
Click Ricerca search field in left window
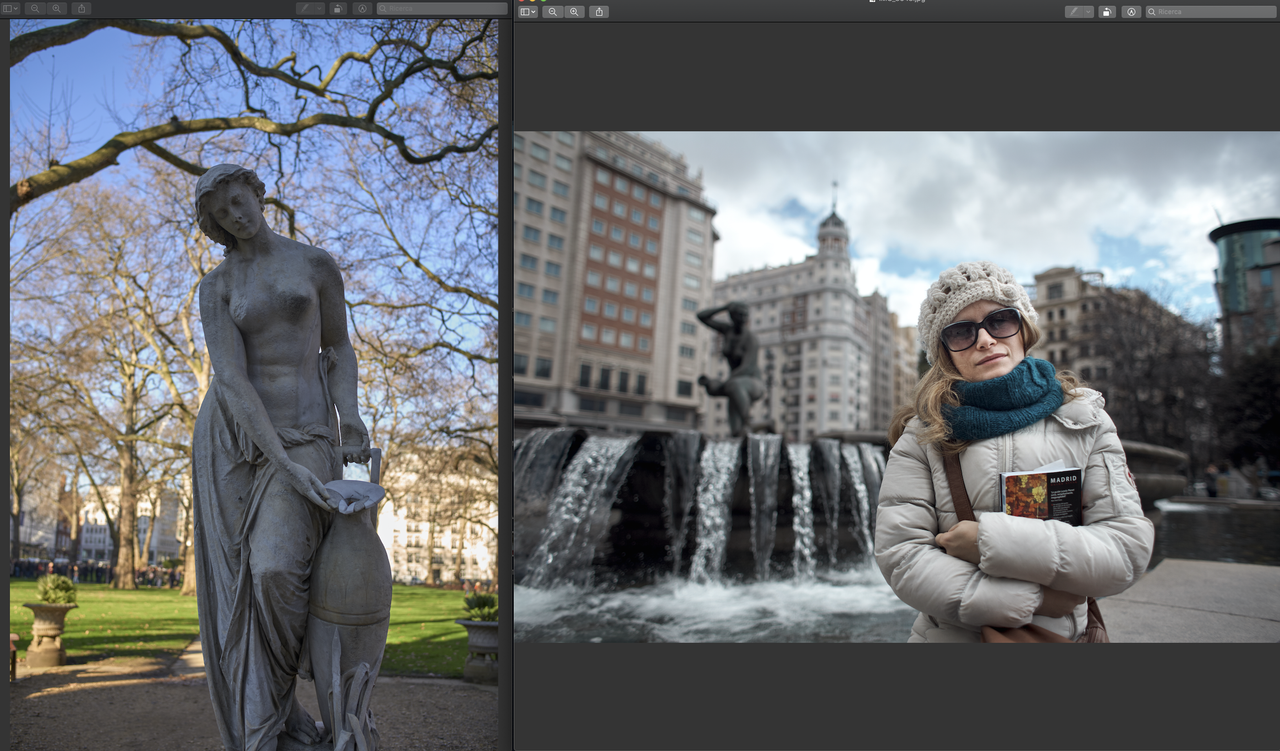[442, 8]
